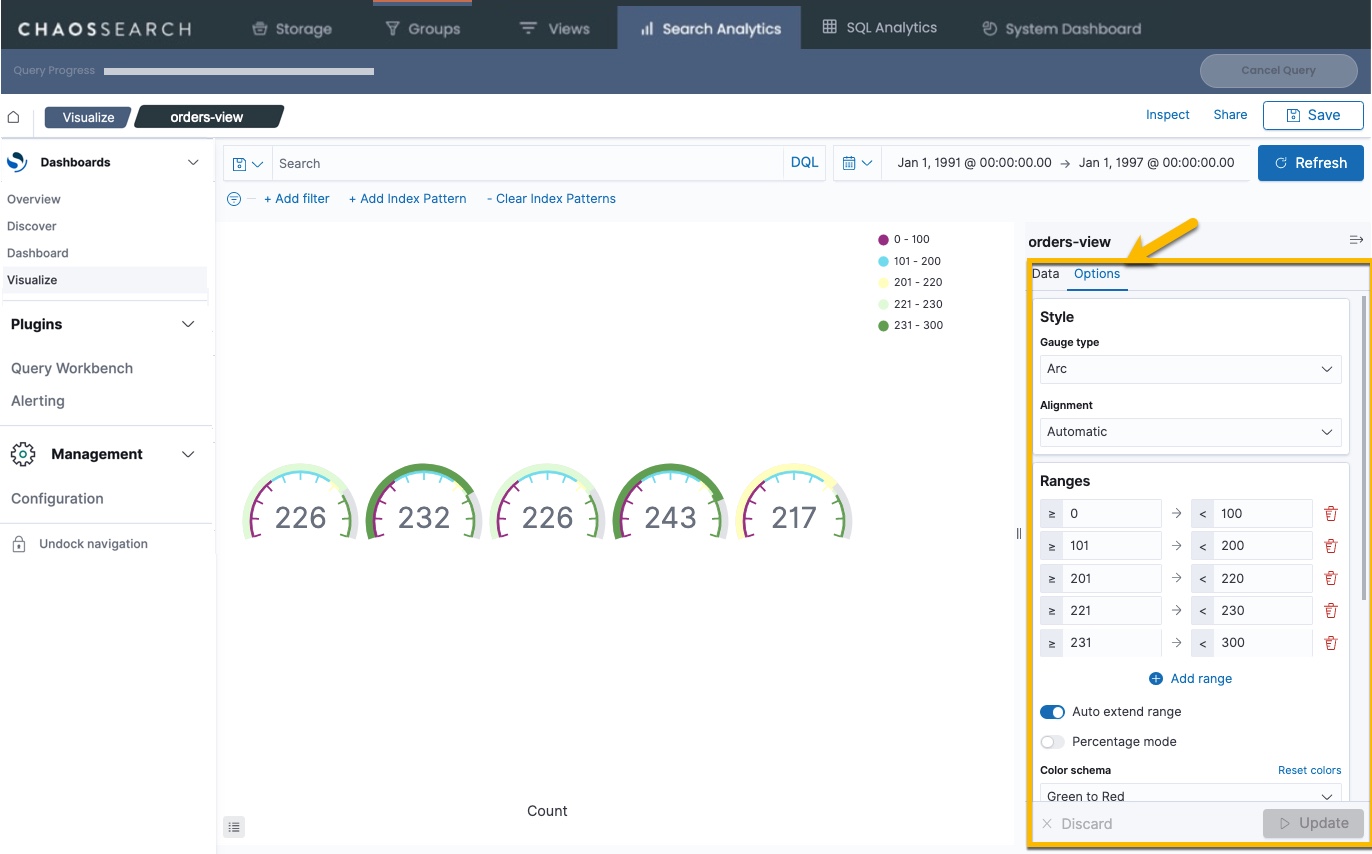Click the purple 0 - 100 legend color

coord(883,240)
